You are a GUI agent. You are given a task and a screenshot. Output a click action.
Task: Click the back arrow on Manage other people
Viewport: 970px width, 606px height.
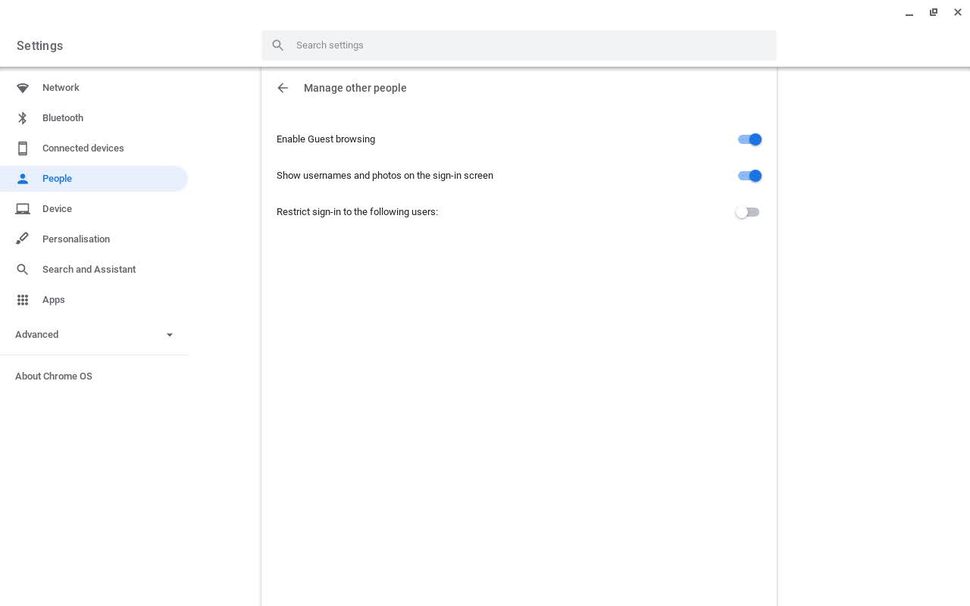coord(282,87)
